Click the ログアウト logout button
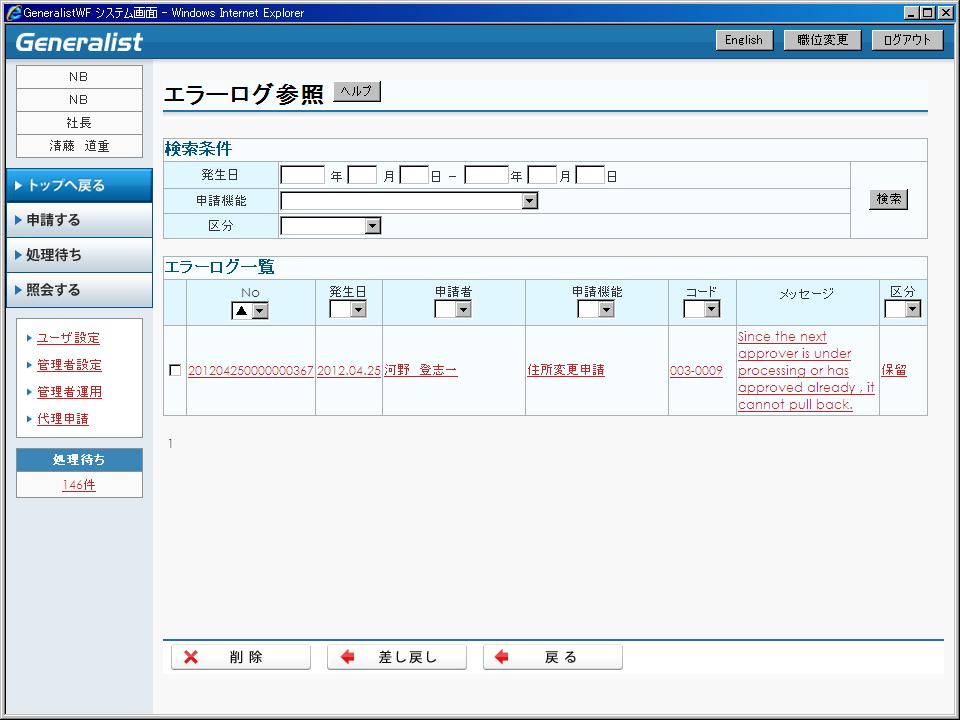 coord(907,40)
